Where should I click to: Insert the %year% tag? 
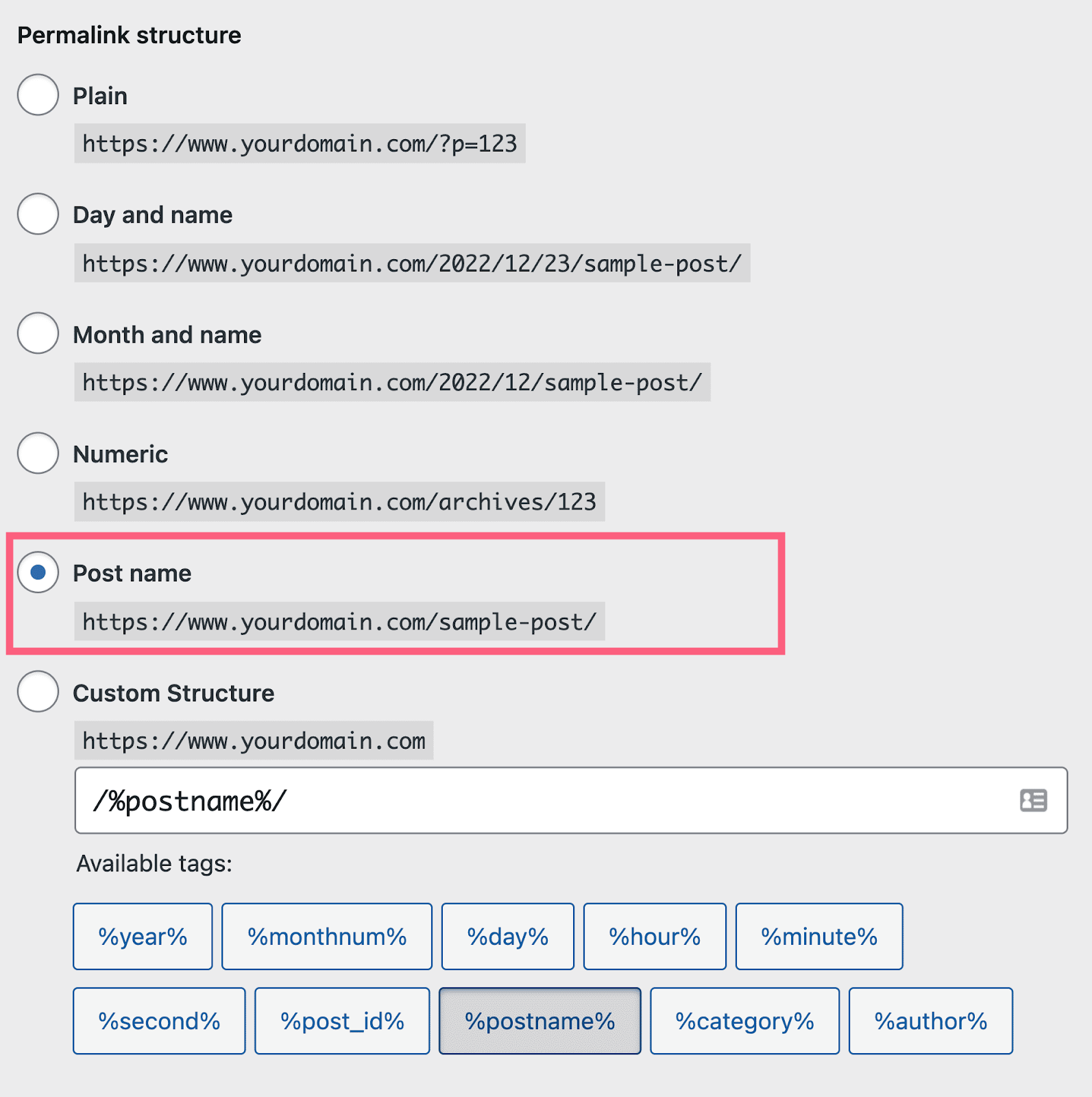(142, 937)
